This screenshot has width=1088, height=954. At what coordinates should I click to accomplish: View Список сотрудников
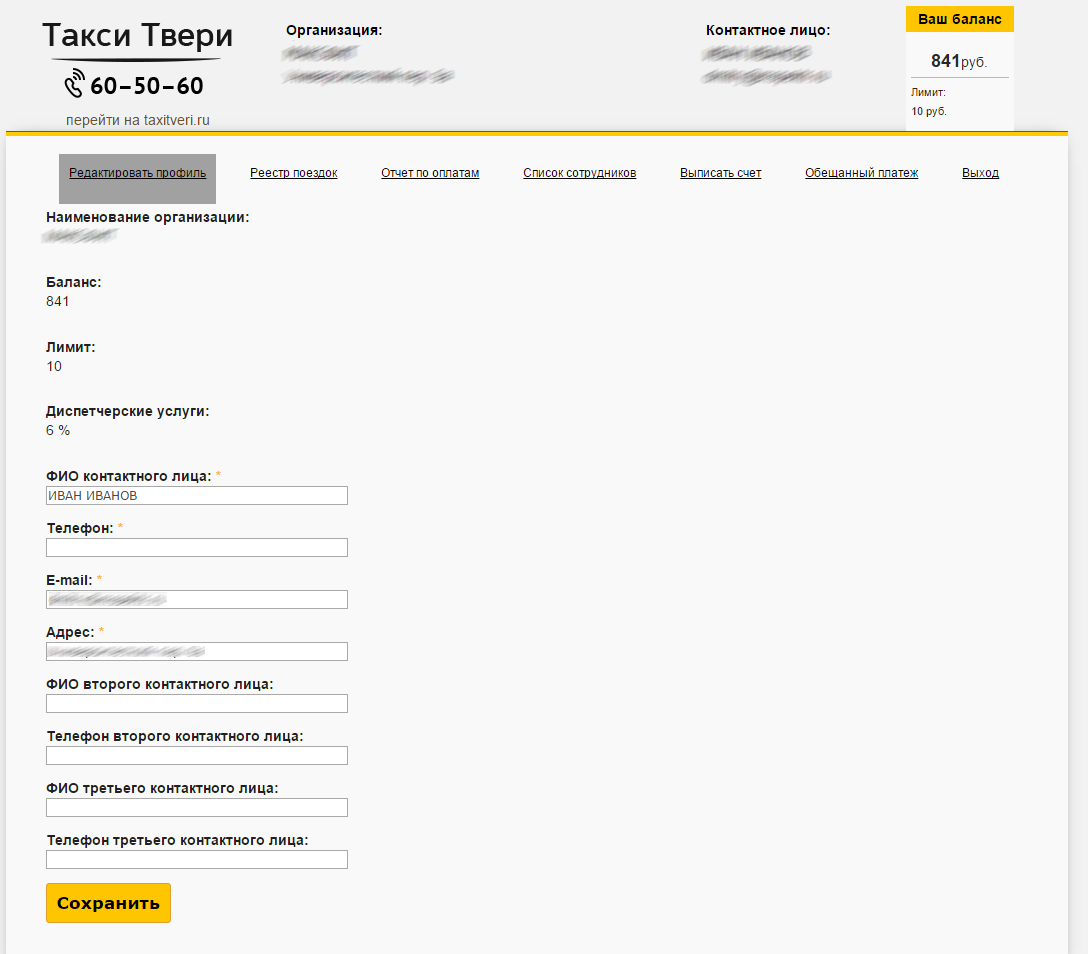coord(579,173)
